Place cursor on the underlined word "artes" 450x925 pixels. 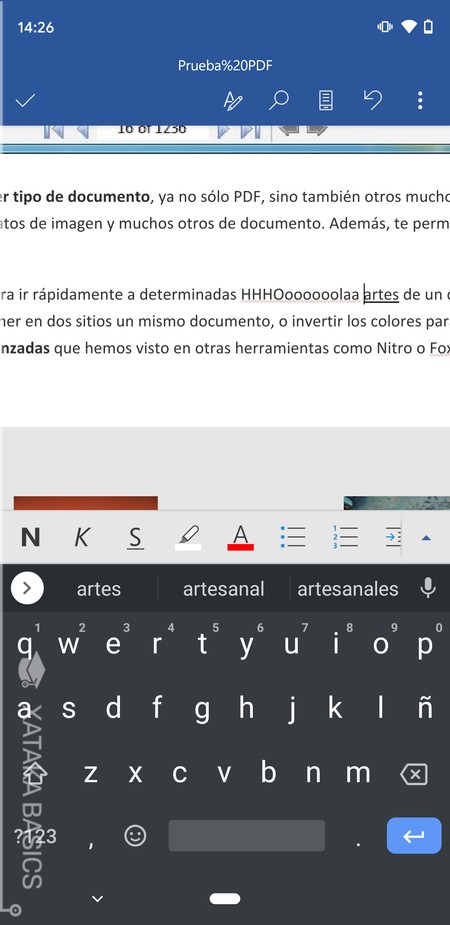point(381,293)
